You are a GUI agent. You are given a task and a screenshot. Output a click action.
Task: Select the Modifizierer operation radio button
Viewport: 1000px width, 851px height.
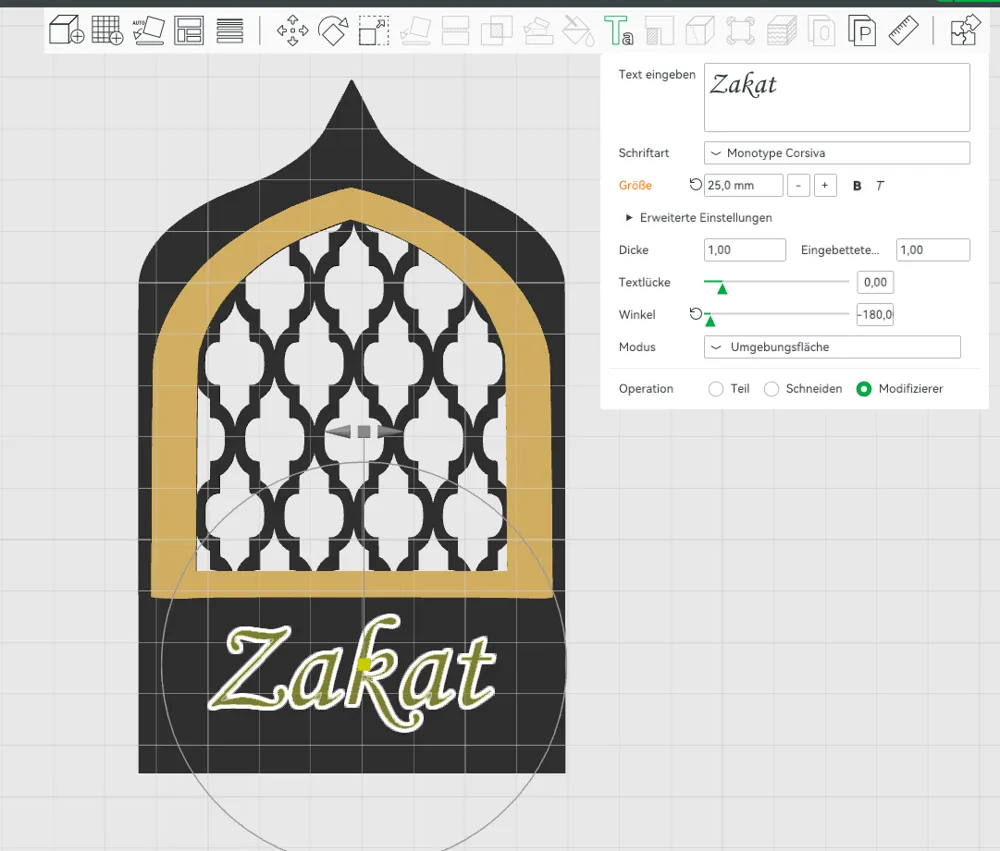coord(864,388)
